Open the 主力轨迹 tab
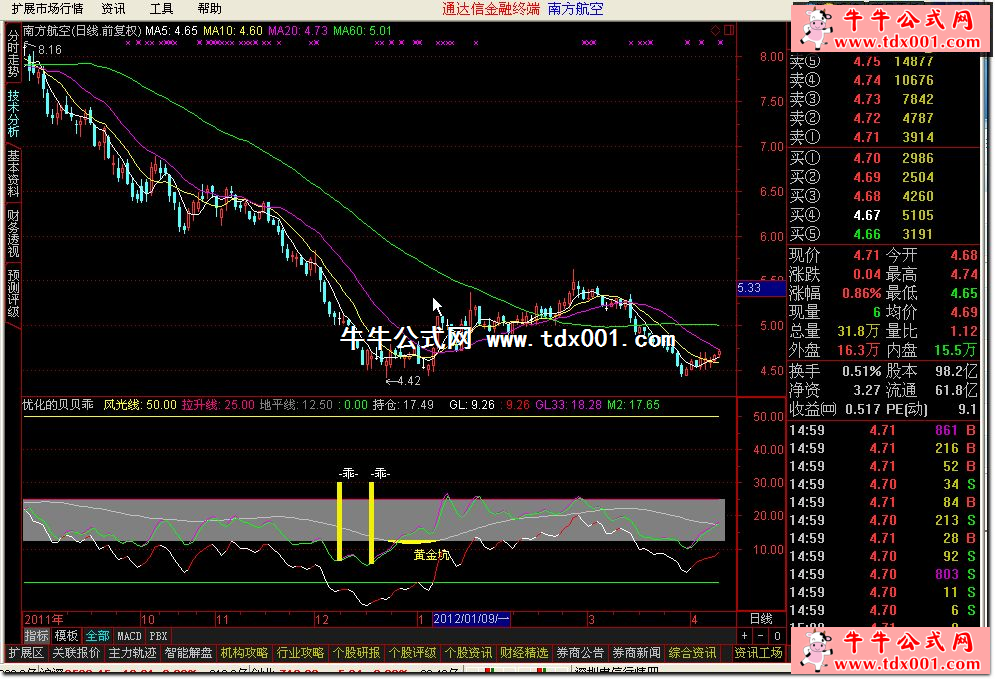Image resolution: width=995 pixels, height=679 pixels. (132, 652)
